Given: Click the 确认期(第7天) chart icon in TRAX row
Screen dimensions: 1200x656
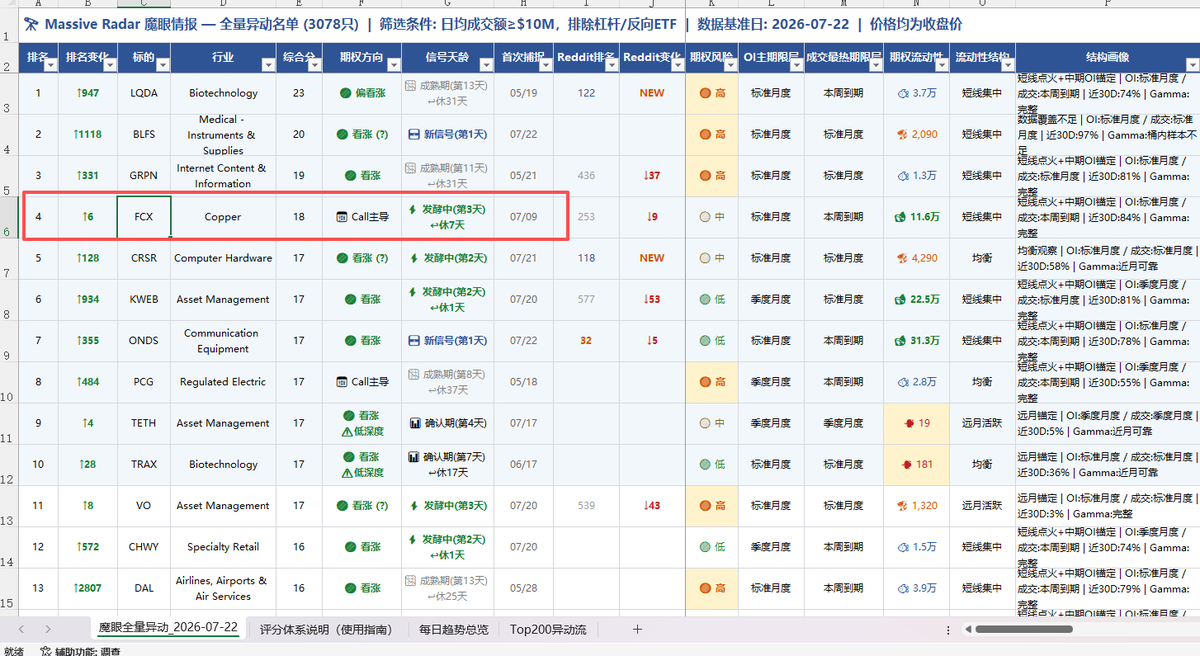Looking at the screenshot, I should click(413, 456).
